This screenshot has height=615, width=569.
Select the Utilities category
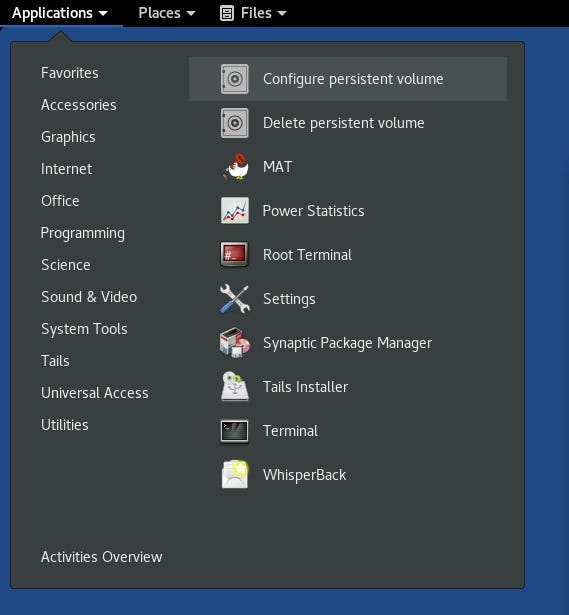pyautogui.click(x=65, y=425)
